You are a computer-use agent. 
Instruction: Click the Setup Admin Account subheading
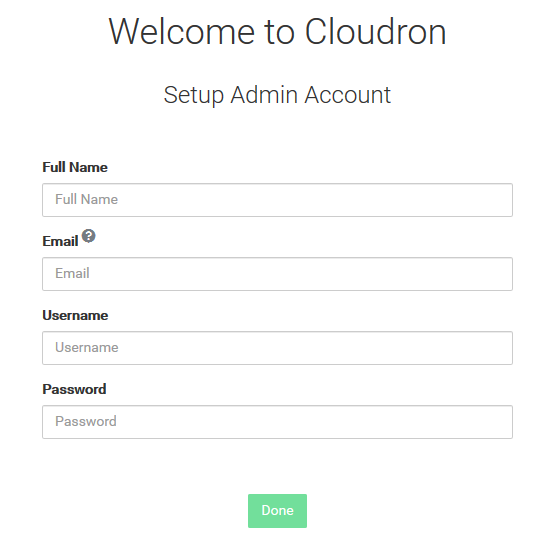(277, 95)
